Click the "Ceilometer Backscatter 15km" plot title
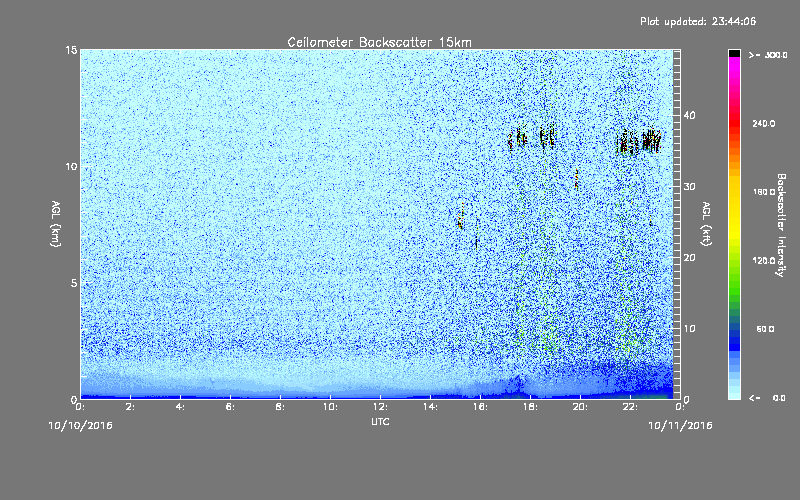Screen dimensions: 800x500 [x=379, y=42]
